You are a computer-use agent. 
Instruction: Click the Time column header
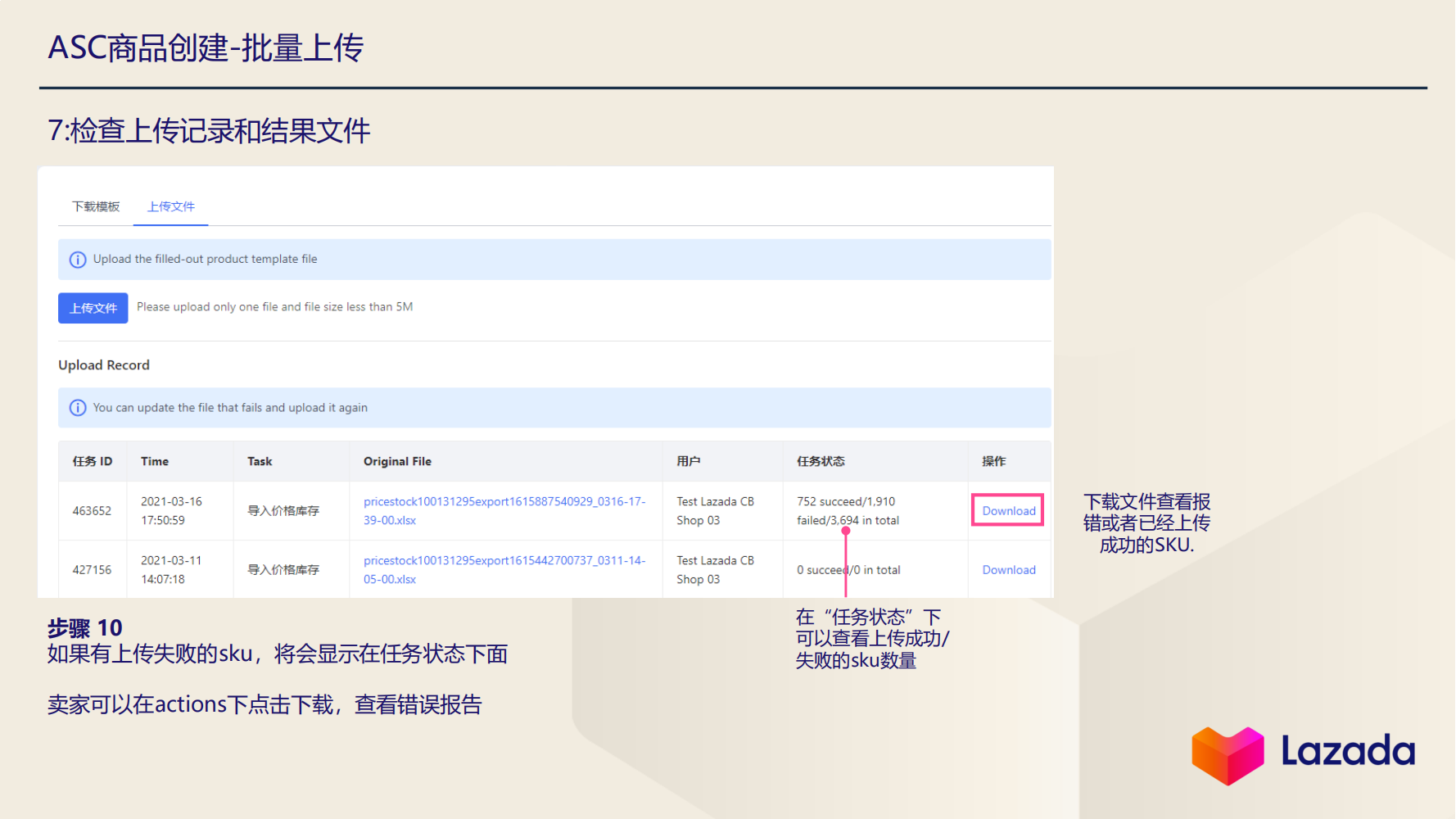pyautogui.click(x=154, y=461)
